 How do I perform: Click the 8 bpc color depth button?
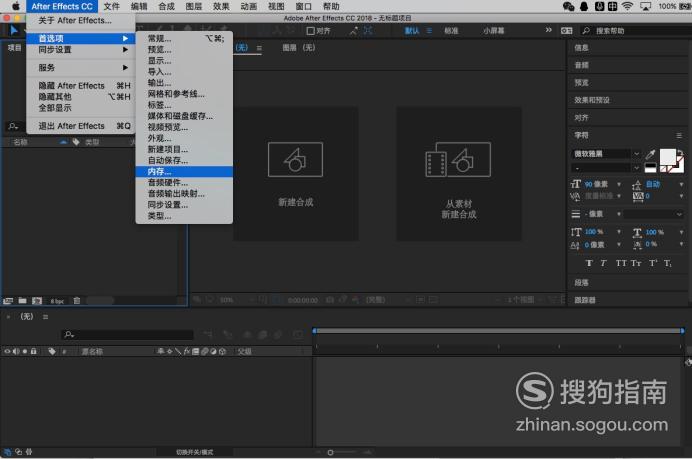(57, 301)
